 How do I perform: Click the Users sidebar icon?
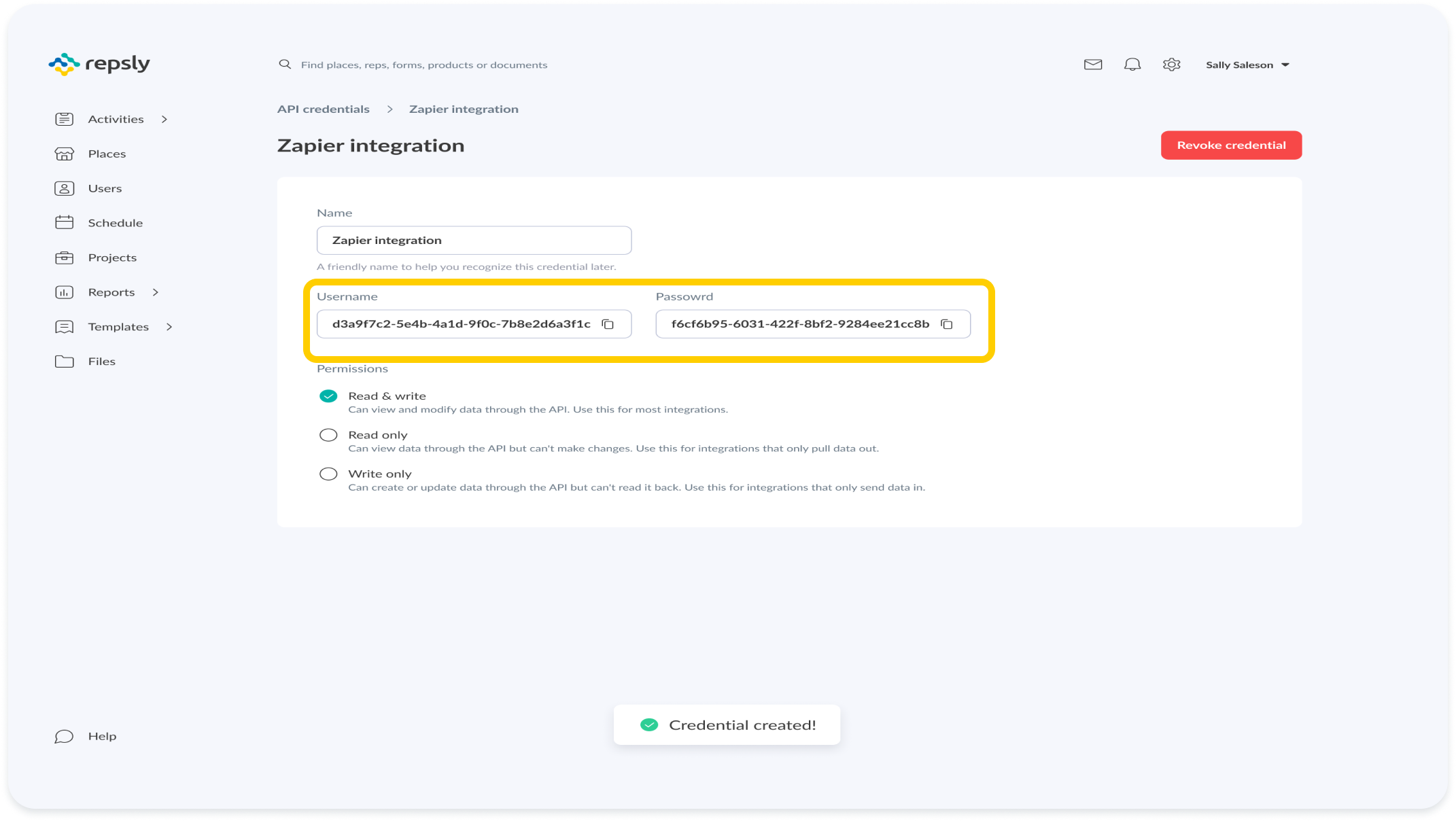coord(65,188)
